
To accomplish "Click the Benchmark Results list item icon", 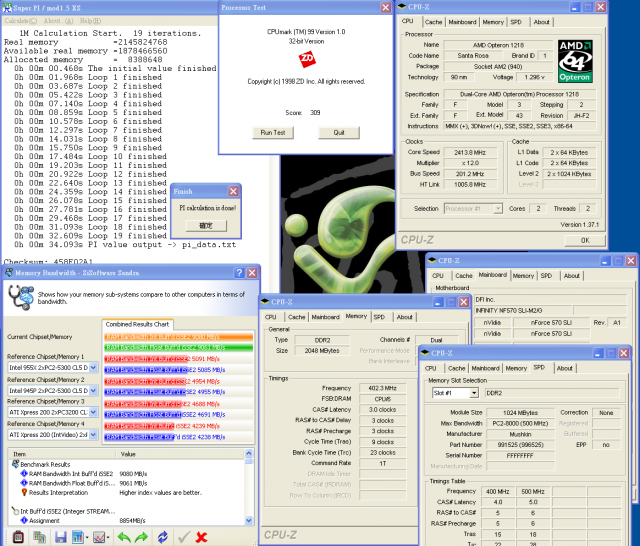I will pyautogui.click(x=16, y=464).
